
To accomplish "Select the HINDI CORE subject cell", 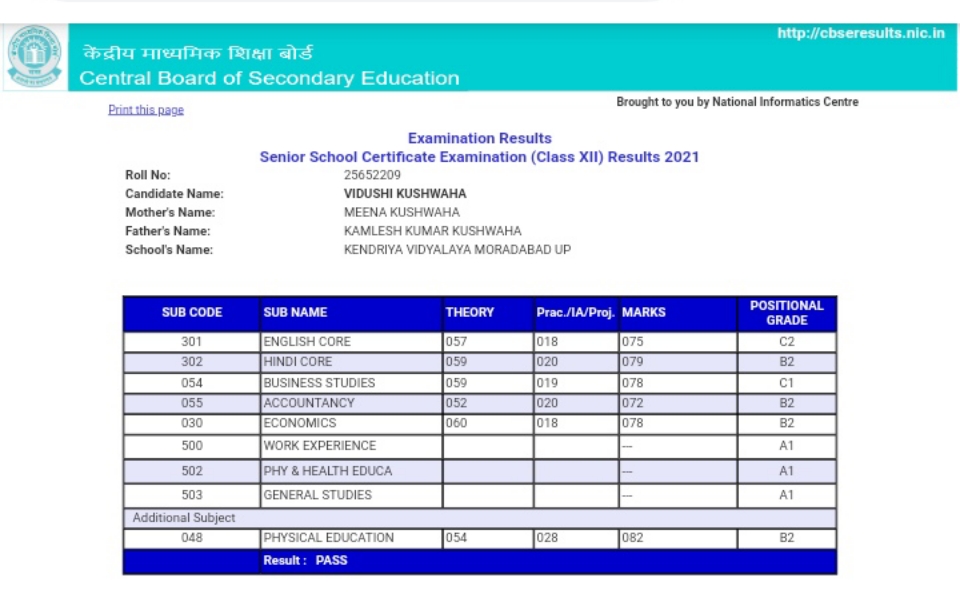I will click(351, 362).
